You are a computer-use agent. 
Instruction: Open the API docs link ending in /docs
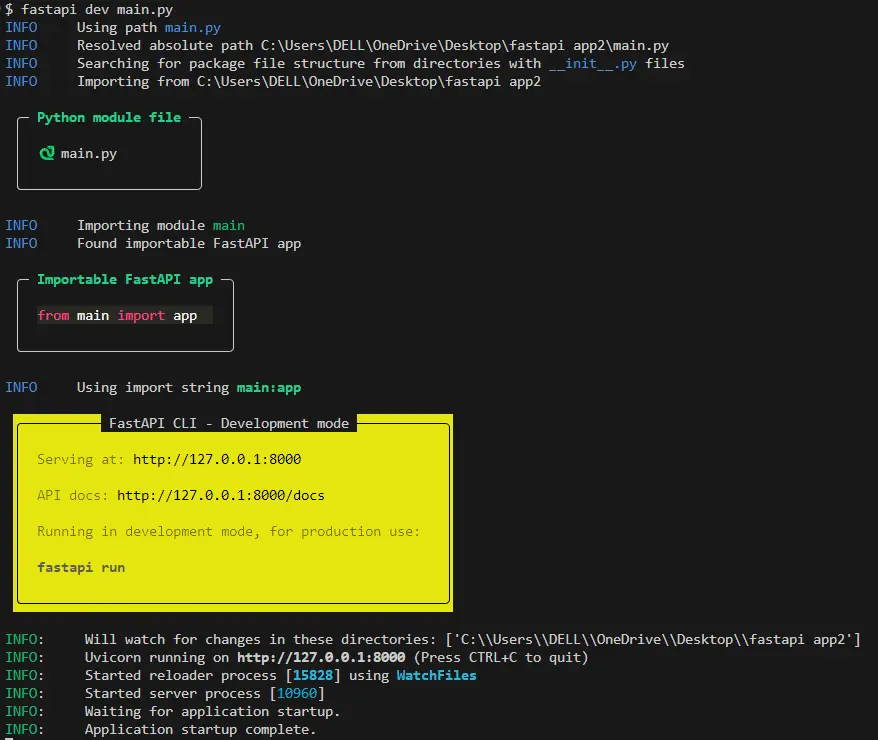pos(221,495)
